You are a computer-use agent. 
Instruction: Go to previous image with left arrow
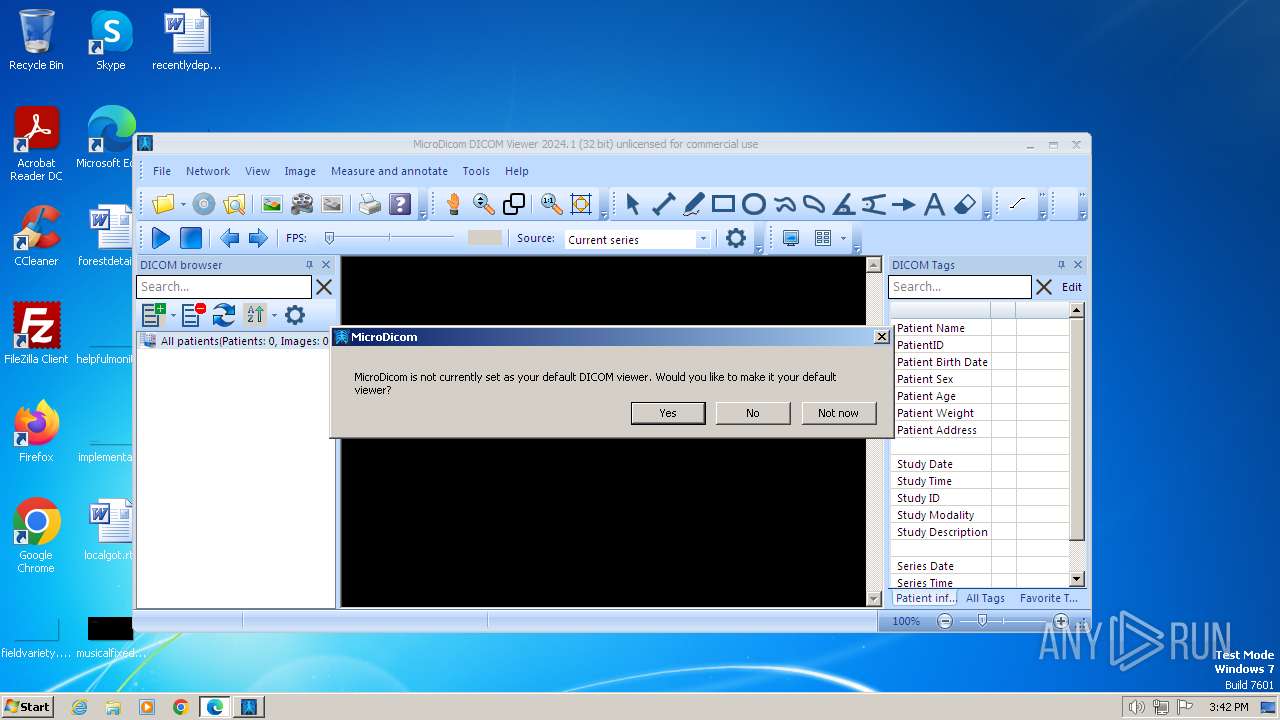point(229,238)
